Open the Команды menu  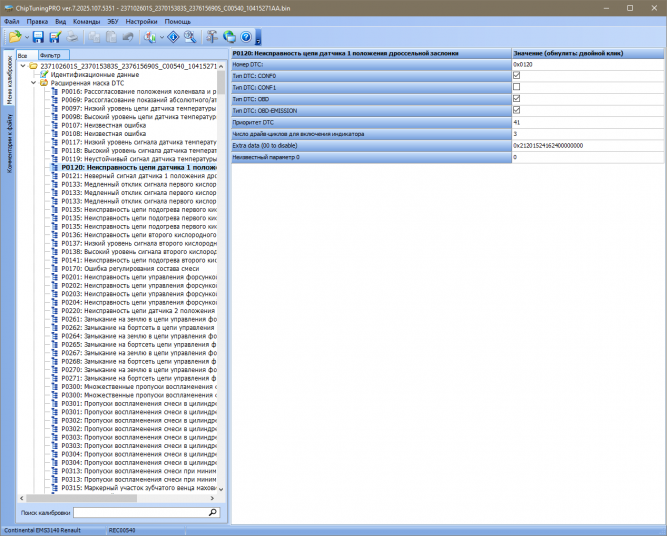[86, 21]
